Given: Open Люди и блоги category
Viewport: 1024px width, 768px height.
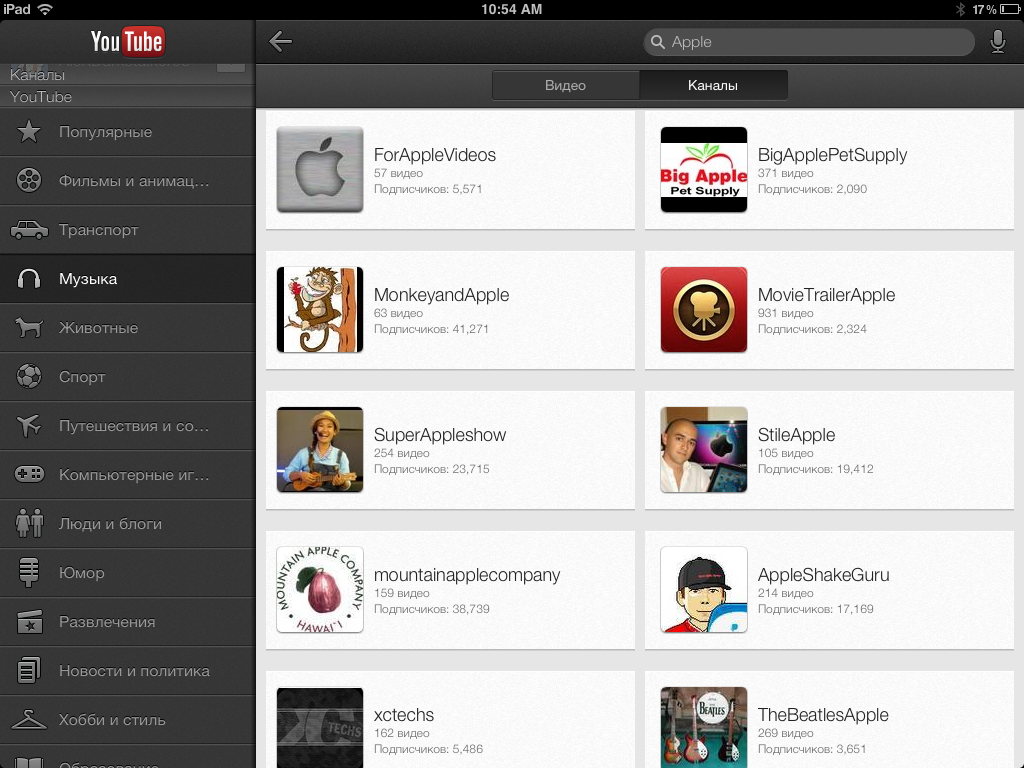Looking at the screenshot, I should 110,524.
